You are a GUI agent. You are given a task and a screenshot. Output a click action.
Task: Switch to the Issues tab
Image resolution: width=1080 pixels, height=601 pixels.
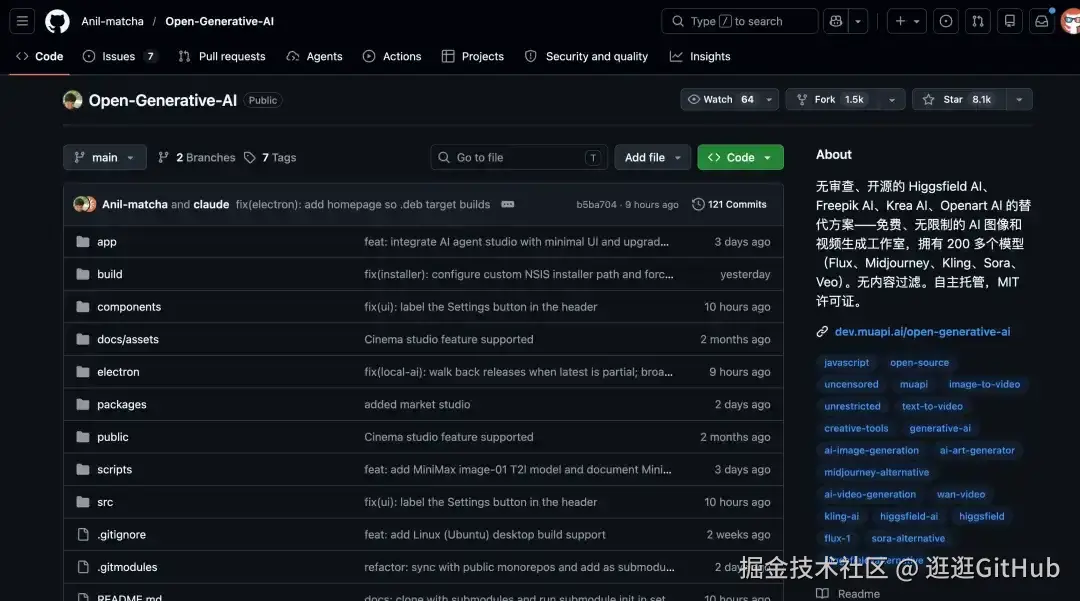click(x=120, y=56)
